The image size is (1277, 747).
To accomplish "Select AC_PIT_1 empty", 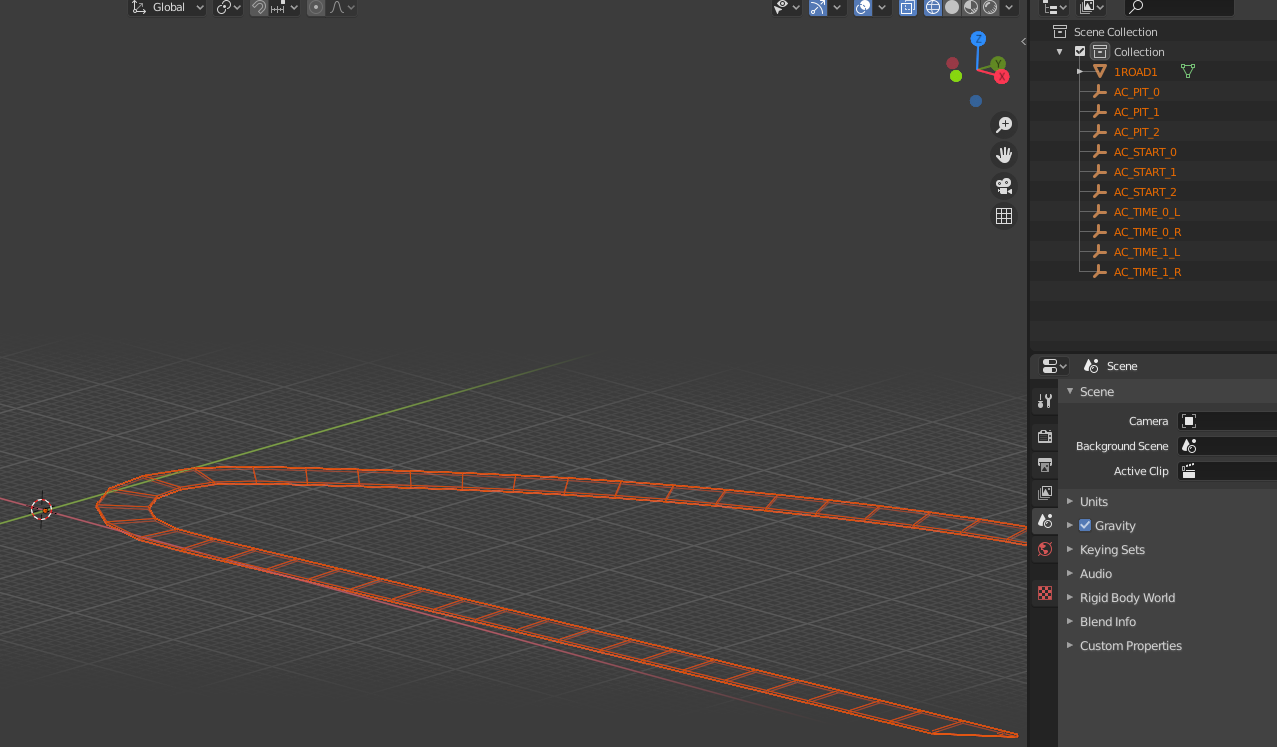I will pyautogui.click(x=1137, y=112).
